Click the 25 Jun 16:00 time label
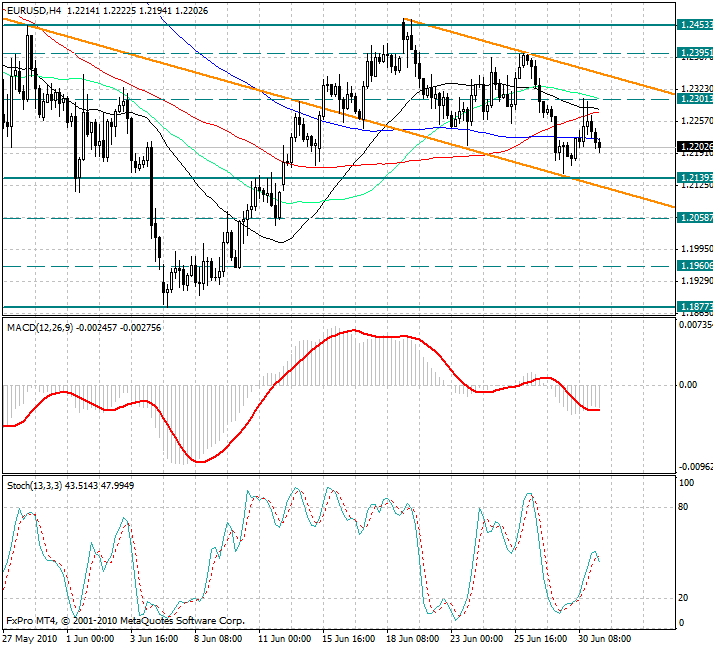The image size is (713, 646). pyautogui.click(x=541, y=639)
